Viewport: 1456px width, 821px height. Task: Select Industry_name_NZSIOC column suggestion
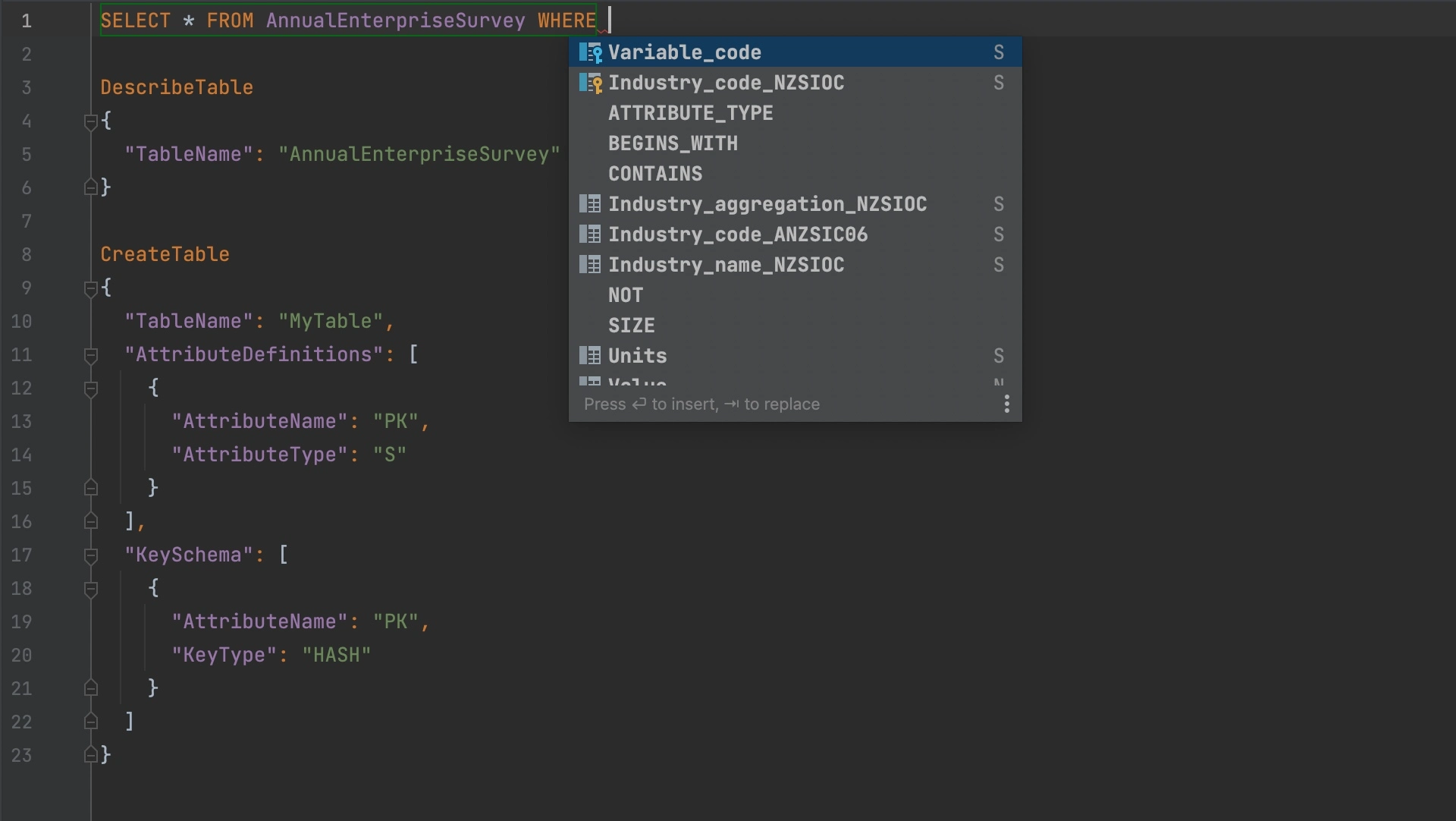pos(795,265)
